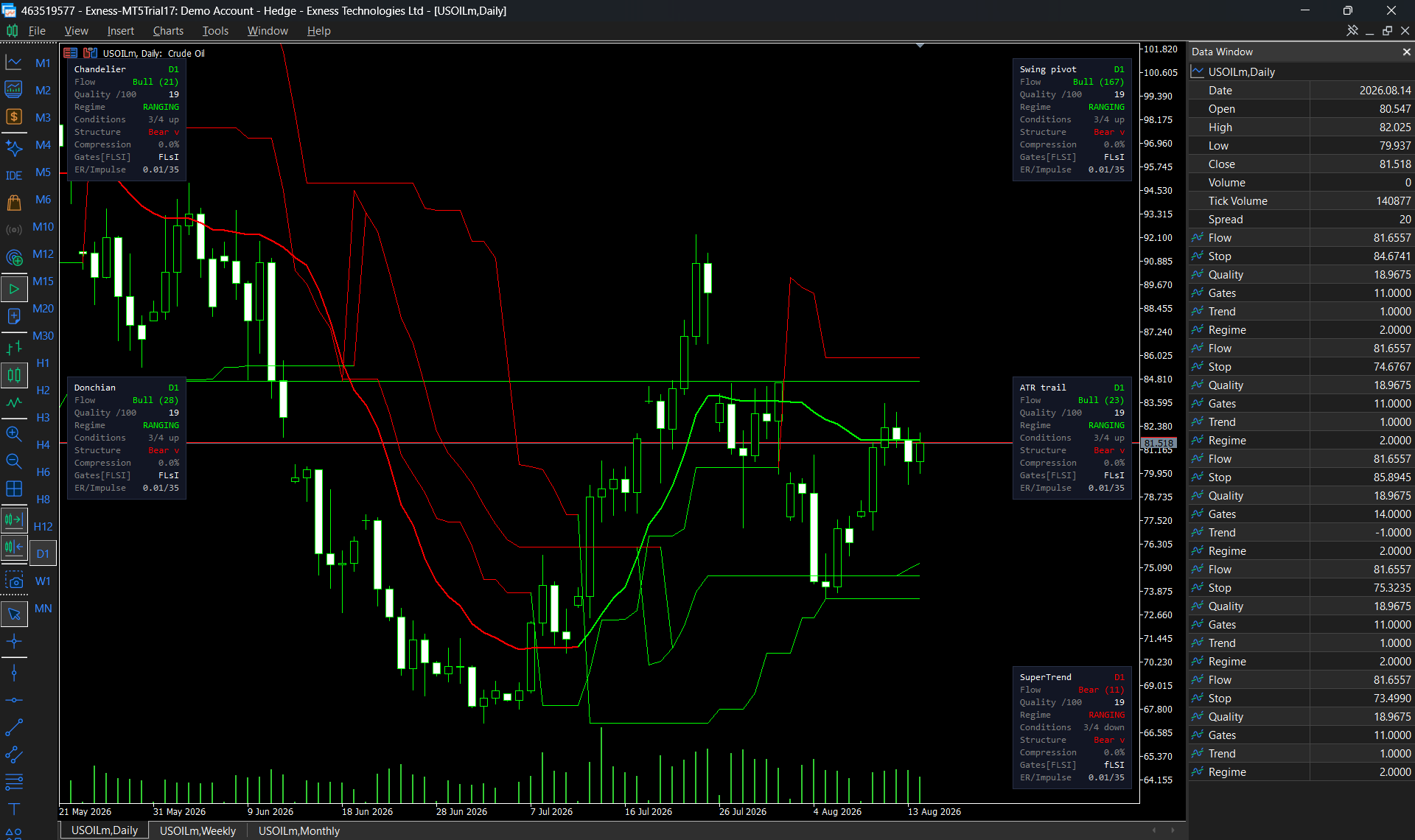Set timeframe to MN monthly
The height and width of the screenshot is (840, 1415).
click(43, 609)
